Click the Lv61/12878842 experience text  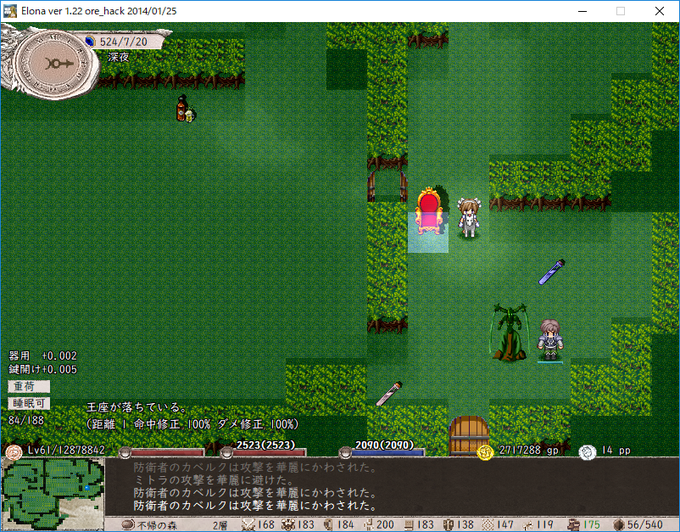point(66,450)
